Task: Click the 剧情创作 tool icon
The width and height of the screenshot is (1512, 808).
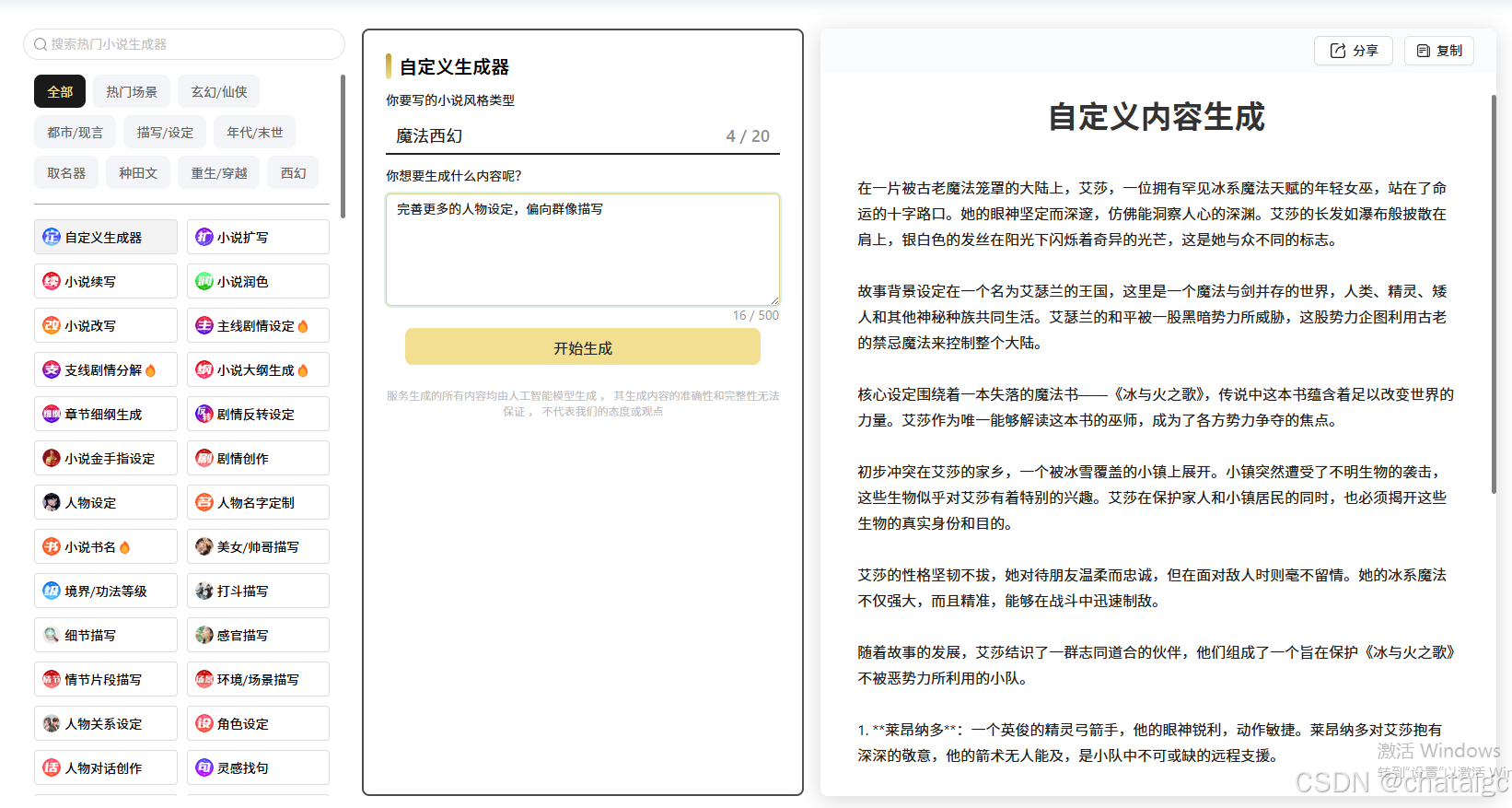Action: point(204,458)
